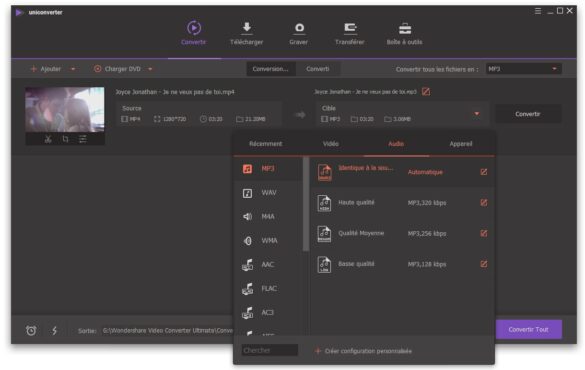The width and height of the screenshot is (585, 370).
Task: Switch to the Vidéo tab
Action: pyautogui.click(x=331, y=144)
